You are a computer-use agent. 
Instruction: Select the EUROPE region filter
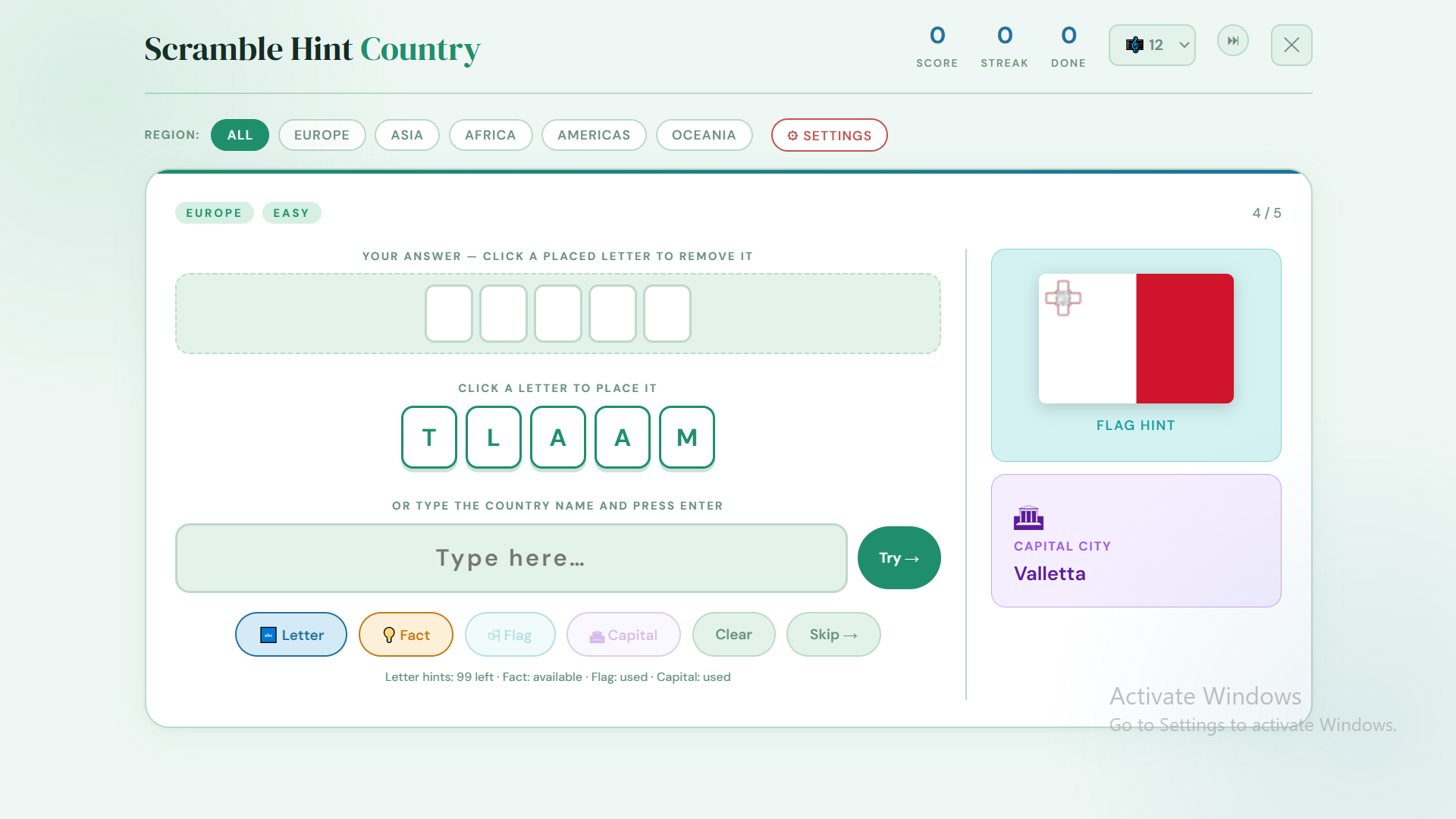(322, 135)
